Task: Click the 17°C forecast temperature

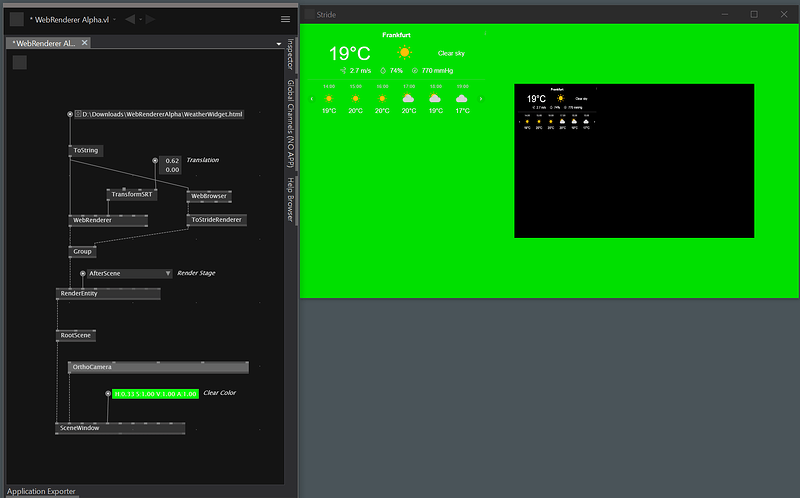Action: tap(462, 111)
